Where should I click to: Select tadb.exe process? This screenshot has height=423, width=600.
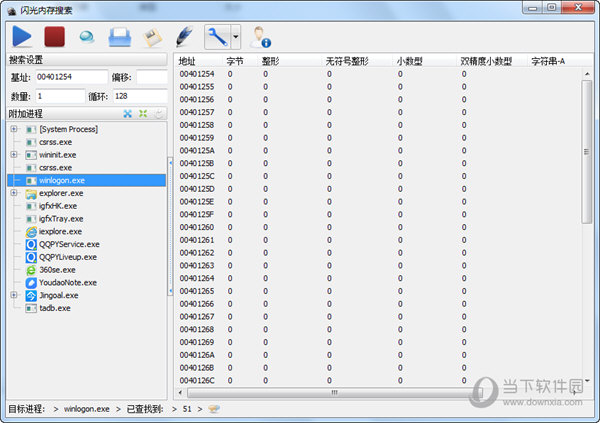click(x=55, y=308)
